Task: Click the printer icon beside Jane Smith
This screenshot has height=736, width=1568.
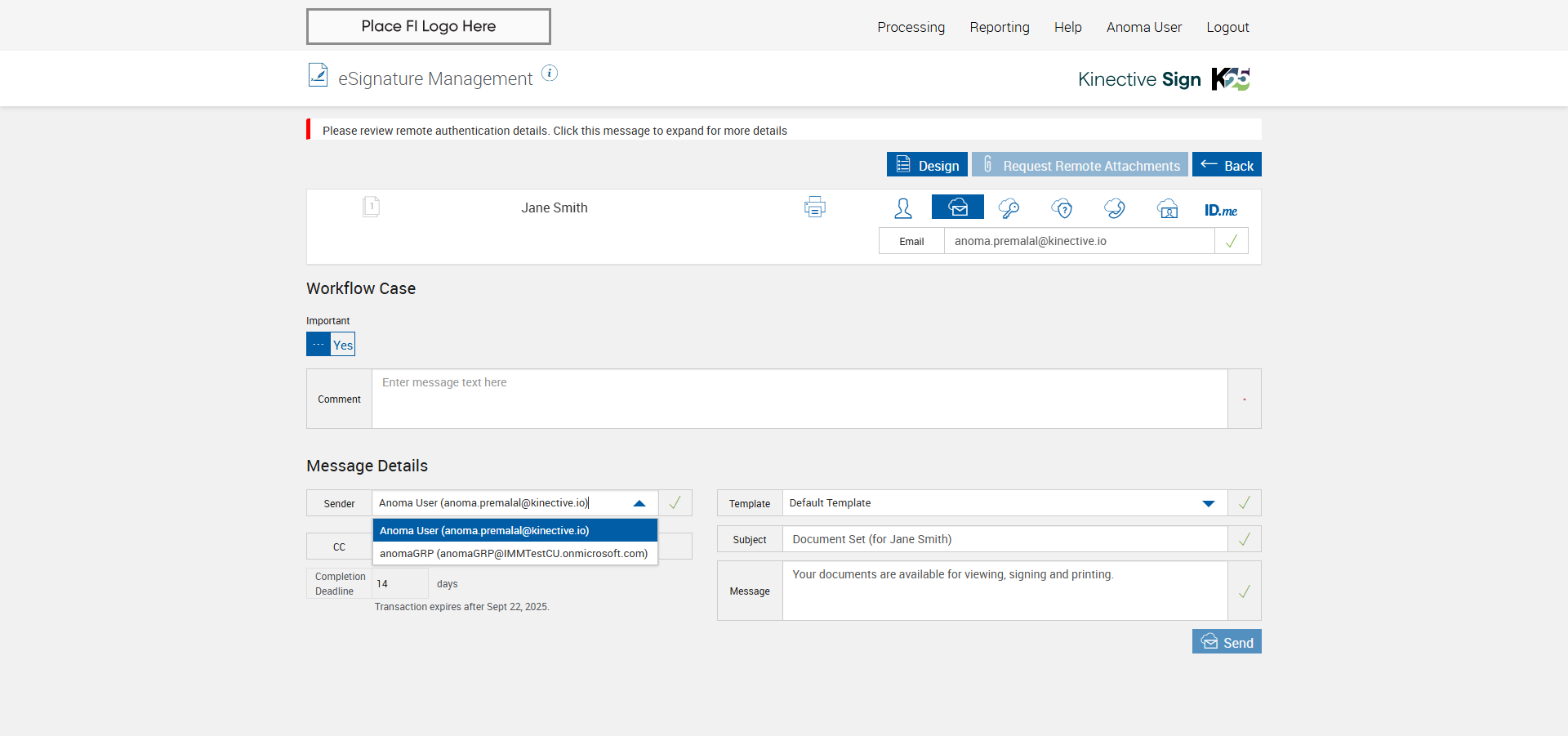Action: pyautogui.click(x=814, y=207)
